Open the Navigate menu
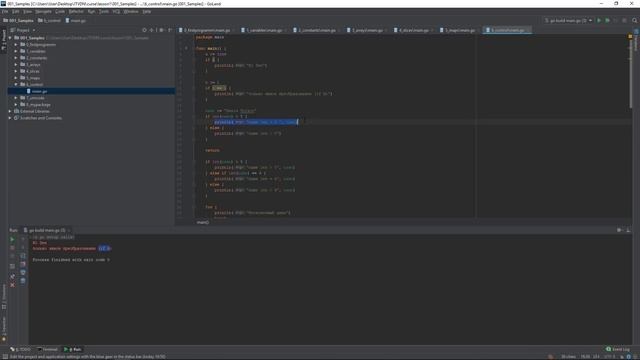640x360 pixels. tap(43, 11)
